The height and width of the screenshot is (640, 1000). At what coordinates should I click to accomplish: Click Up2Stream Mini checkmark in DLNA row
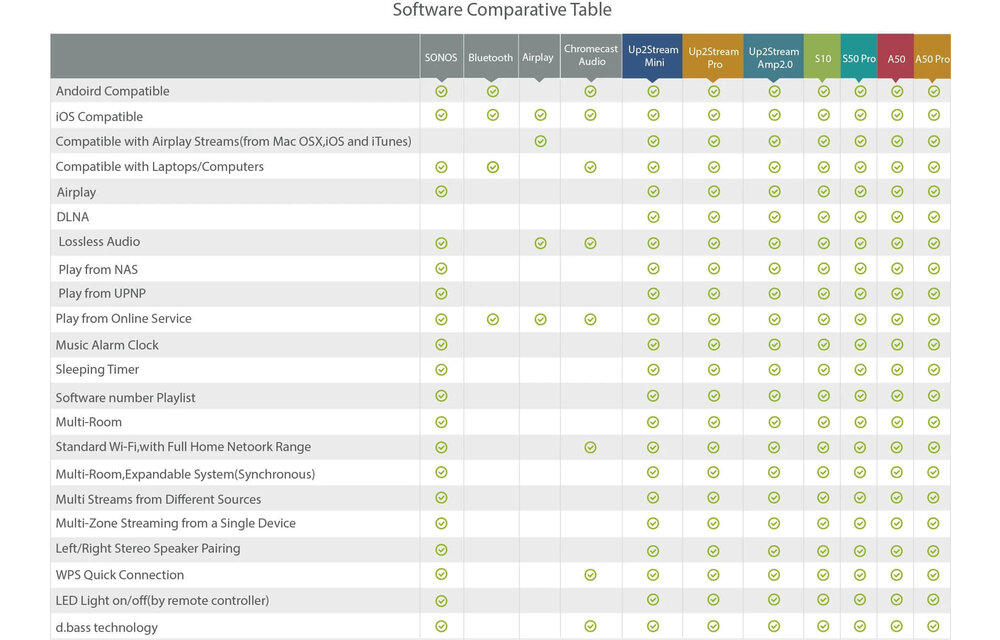tap(653, 217)
